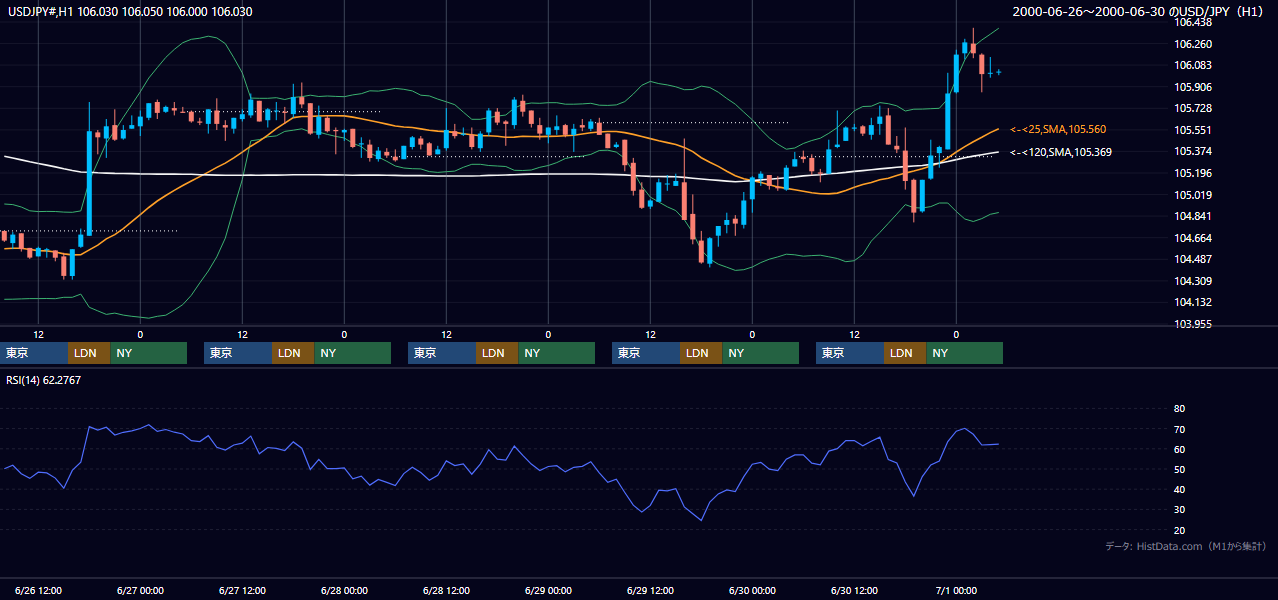Image resolution: width=1278 pixels, height=600 pixels.
Task: Select the 7/1 00:00 date axis label
Action: pos(956,590)
